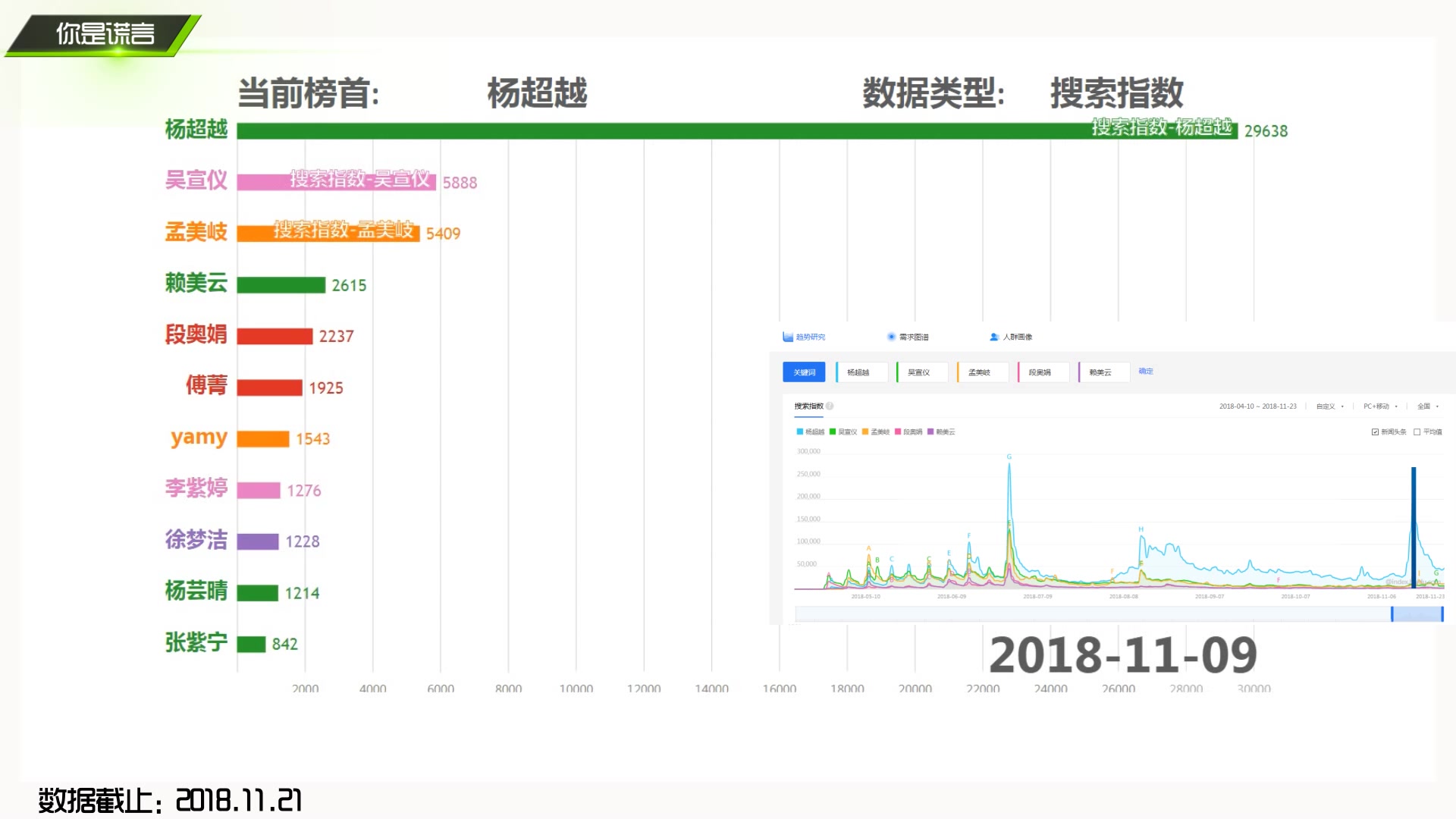Switch to the 需求图谱 tab
Screen dimensions: 1456x819
pos(908,337)
